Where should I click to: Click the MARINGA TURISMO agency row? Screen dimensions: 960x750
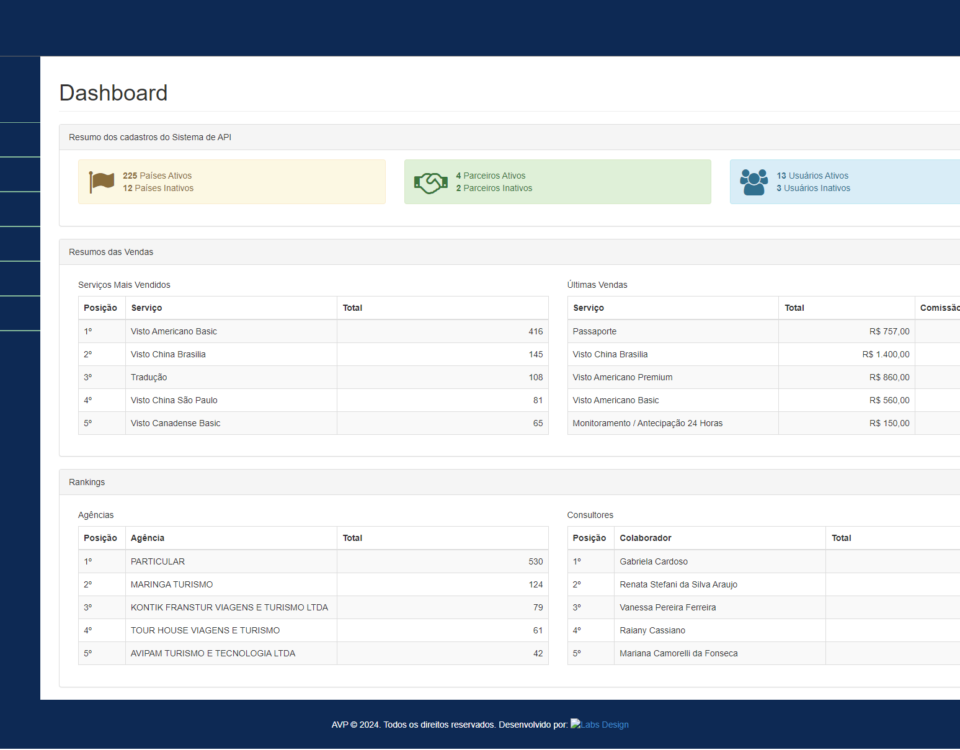tap(313, 585)
